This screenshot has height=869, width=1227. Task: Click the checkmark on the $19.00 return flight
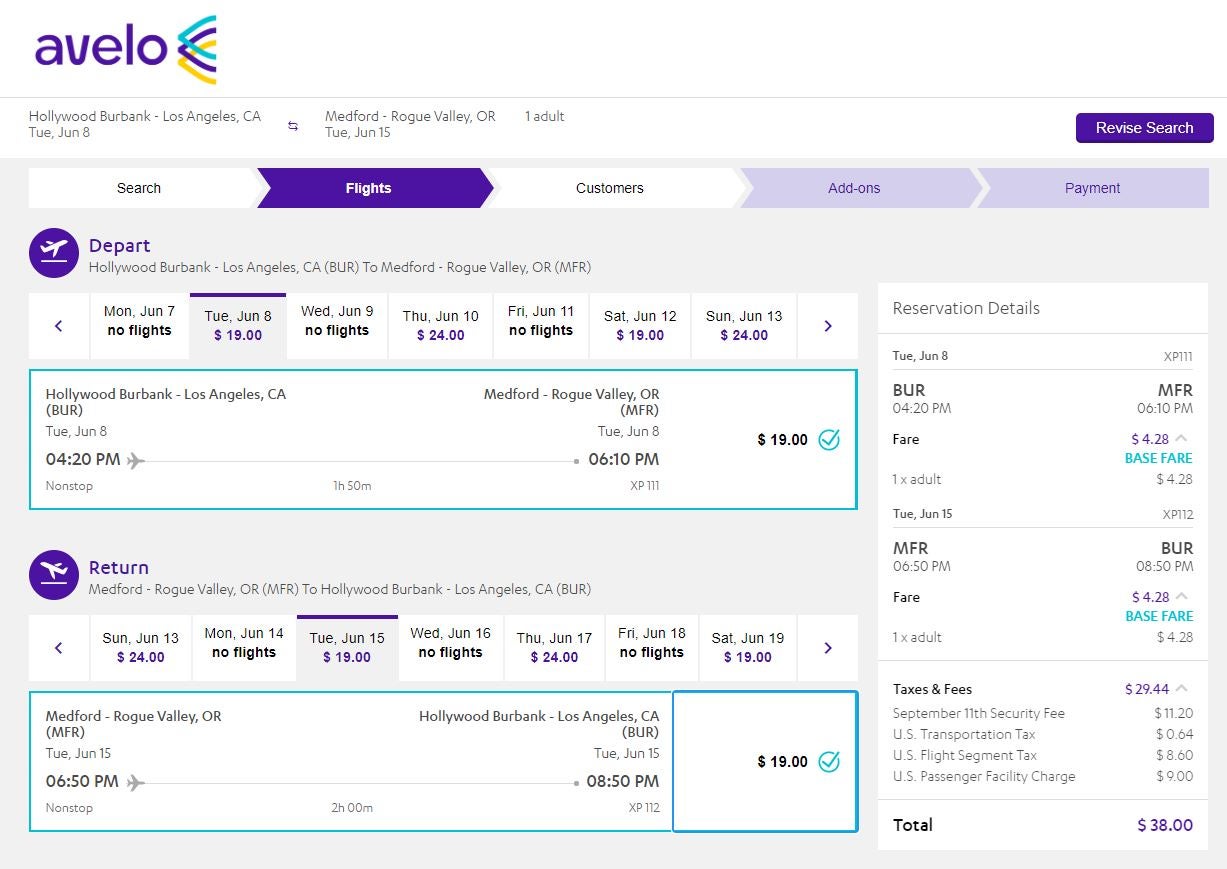829,761
